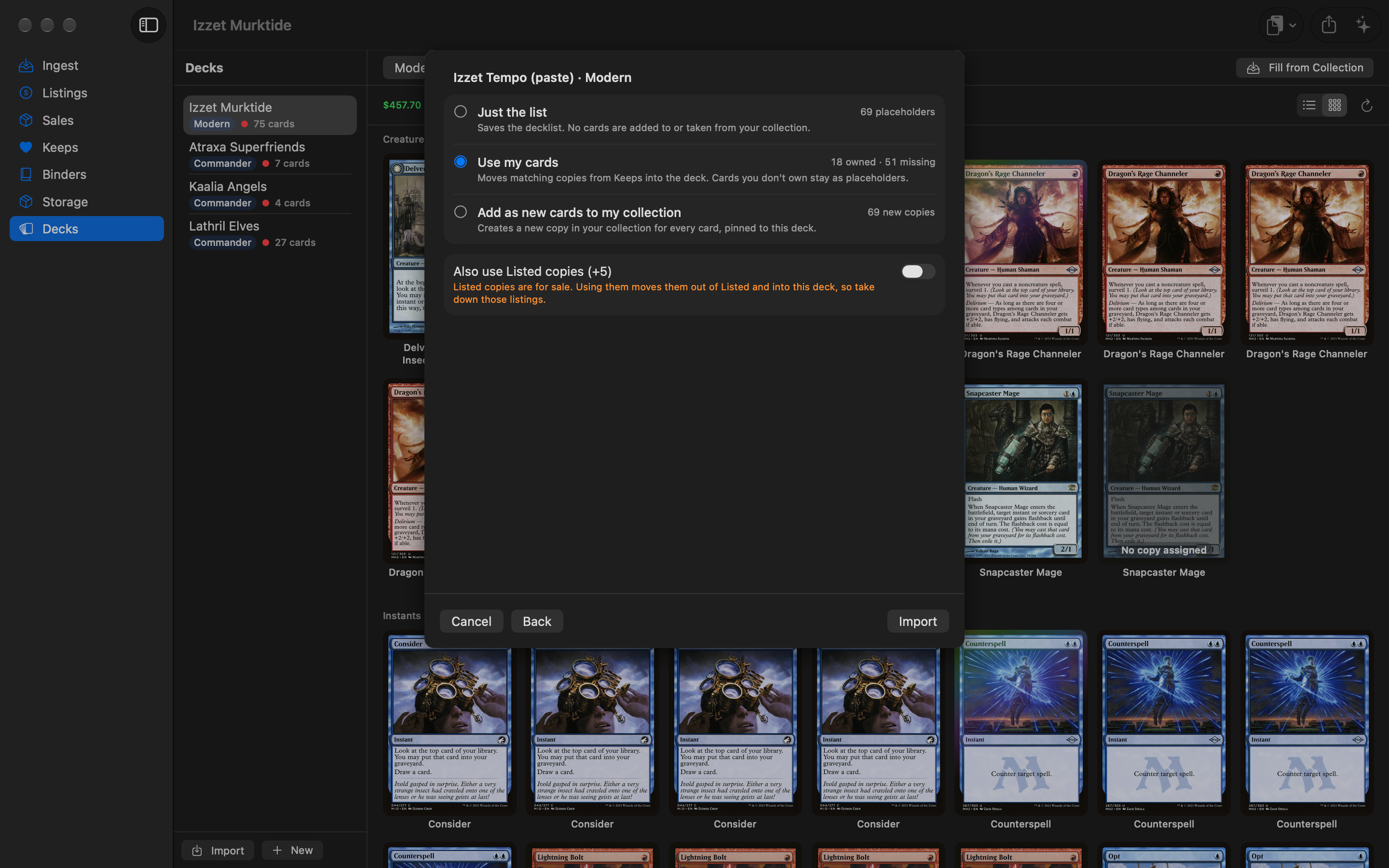Viewport: 1389px width, 868px height.
Task: Click the '69 placeholders' count
Action: tap(897, 112)
